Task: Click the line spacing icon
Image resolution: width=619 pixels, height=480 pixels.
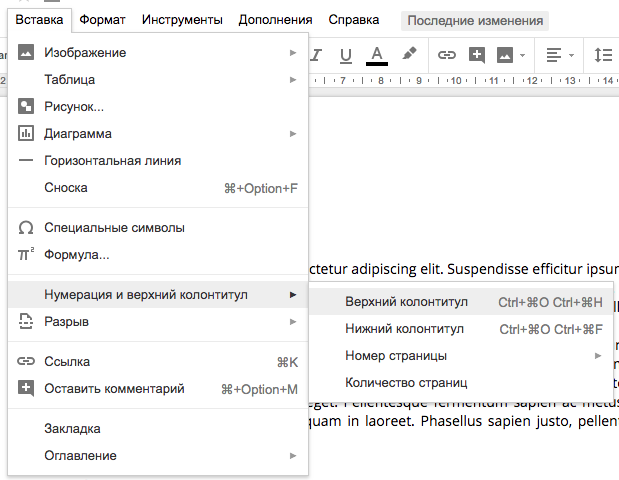Action: (603, 54)
